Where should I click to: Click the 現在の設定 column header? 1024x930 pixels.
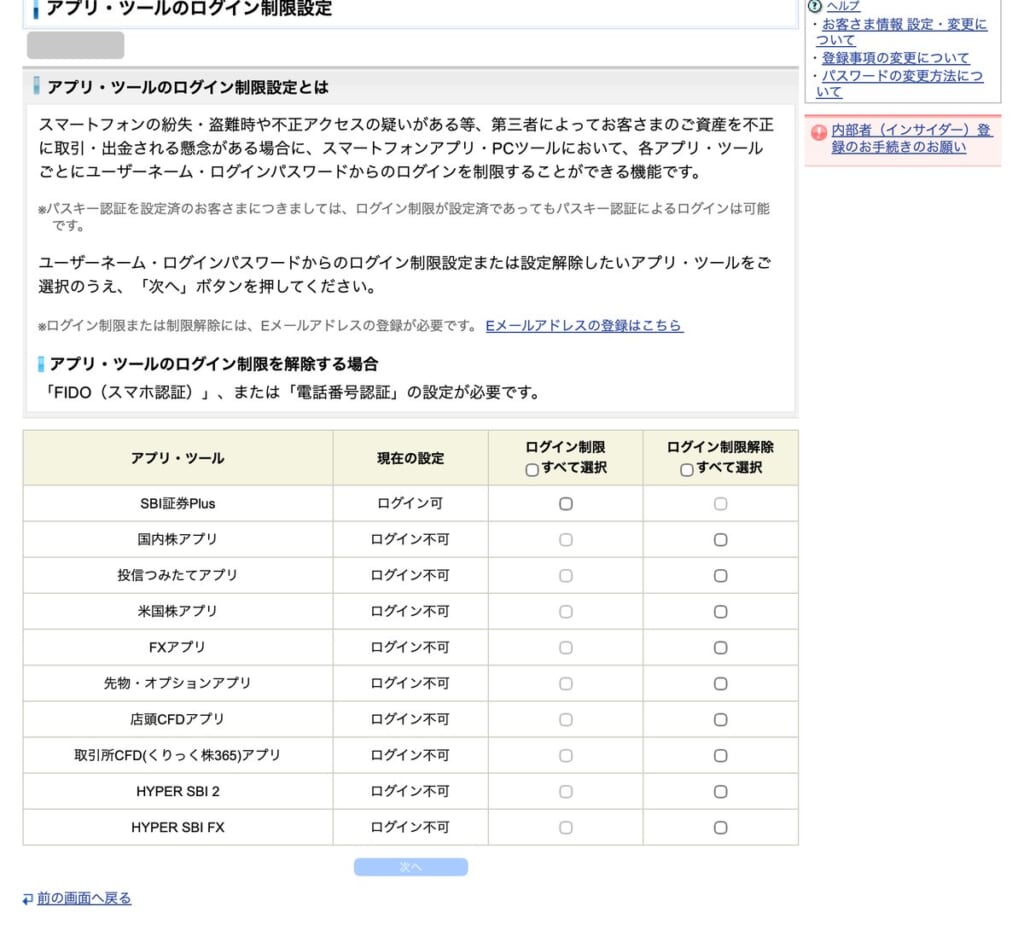click(x=410, y=458)
